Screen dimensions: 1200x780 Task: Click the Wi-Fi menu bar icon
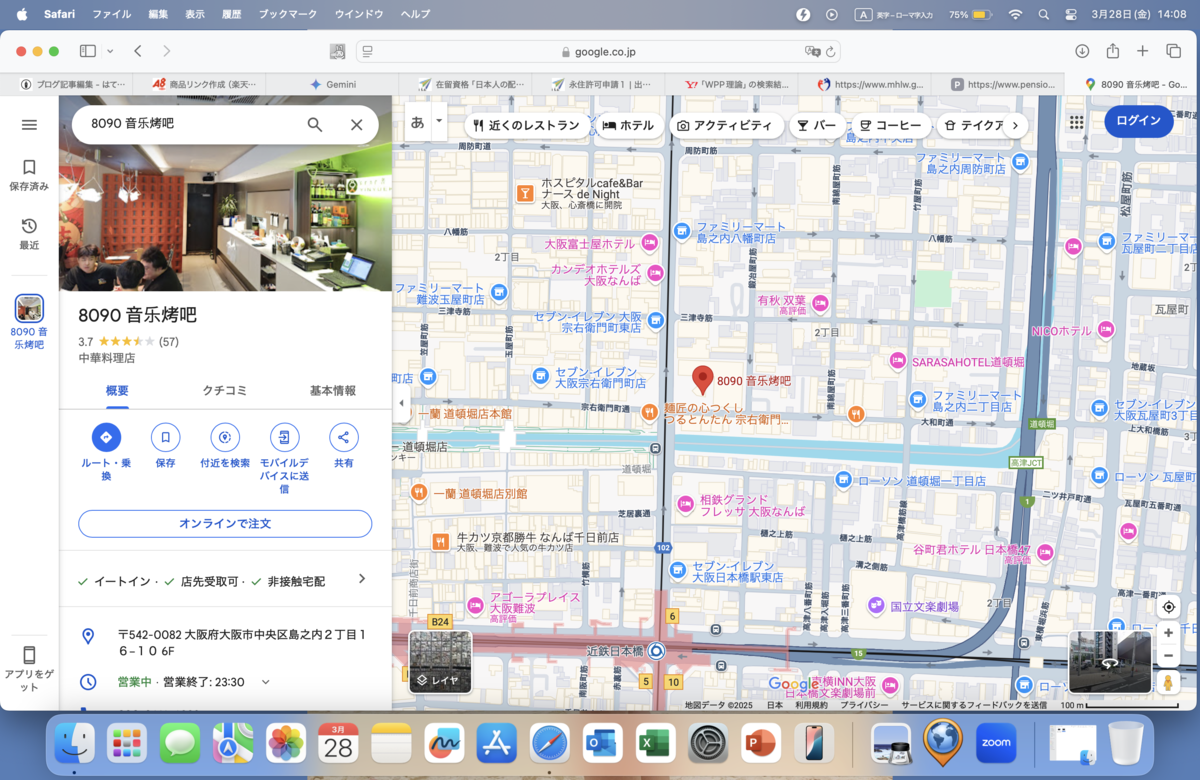1015,14
